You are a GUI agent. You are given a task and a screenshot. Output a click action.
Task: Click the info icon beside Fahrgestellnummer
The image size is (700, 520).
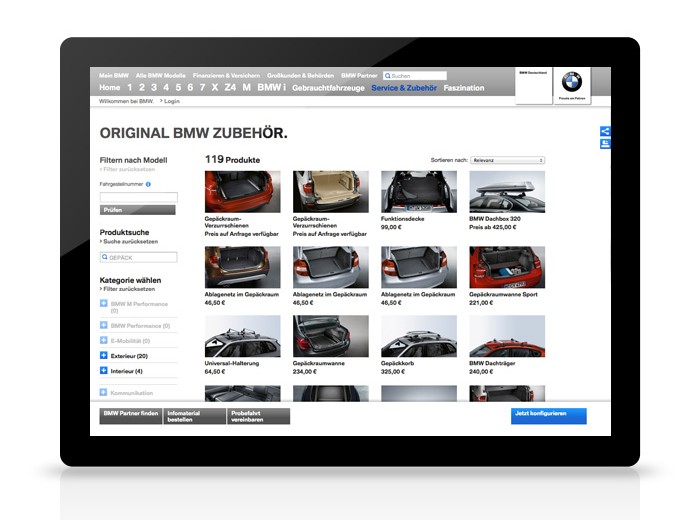coord(148,184)
